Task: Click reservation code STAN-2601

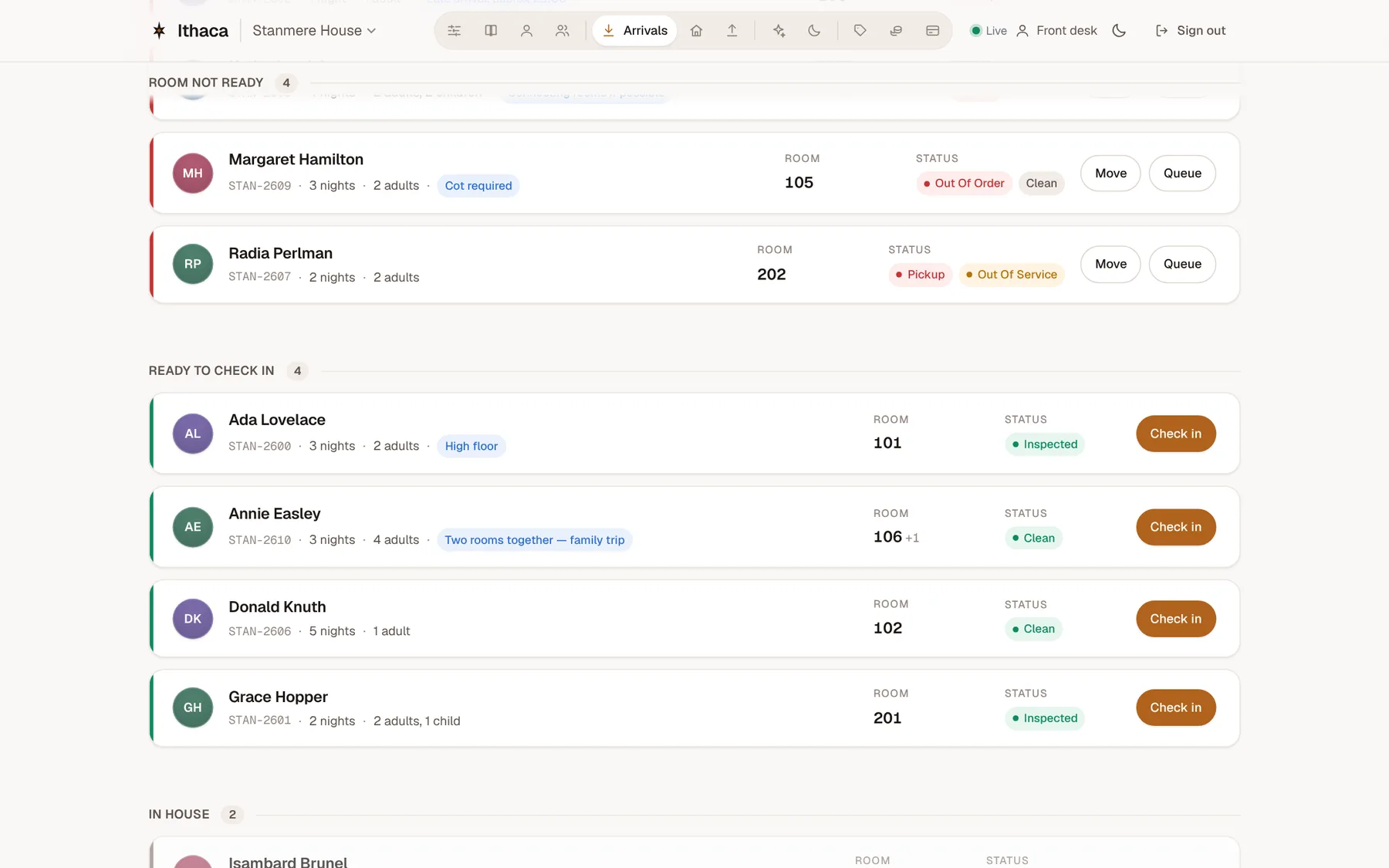Action: [260, 721]
